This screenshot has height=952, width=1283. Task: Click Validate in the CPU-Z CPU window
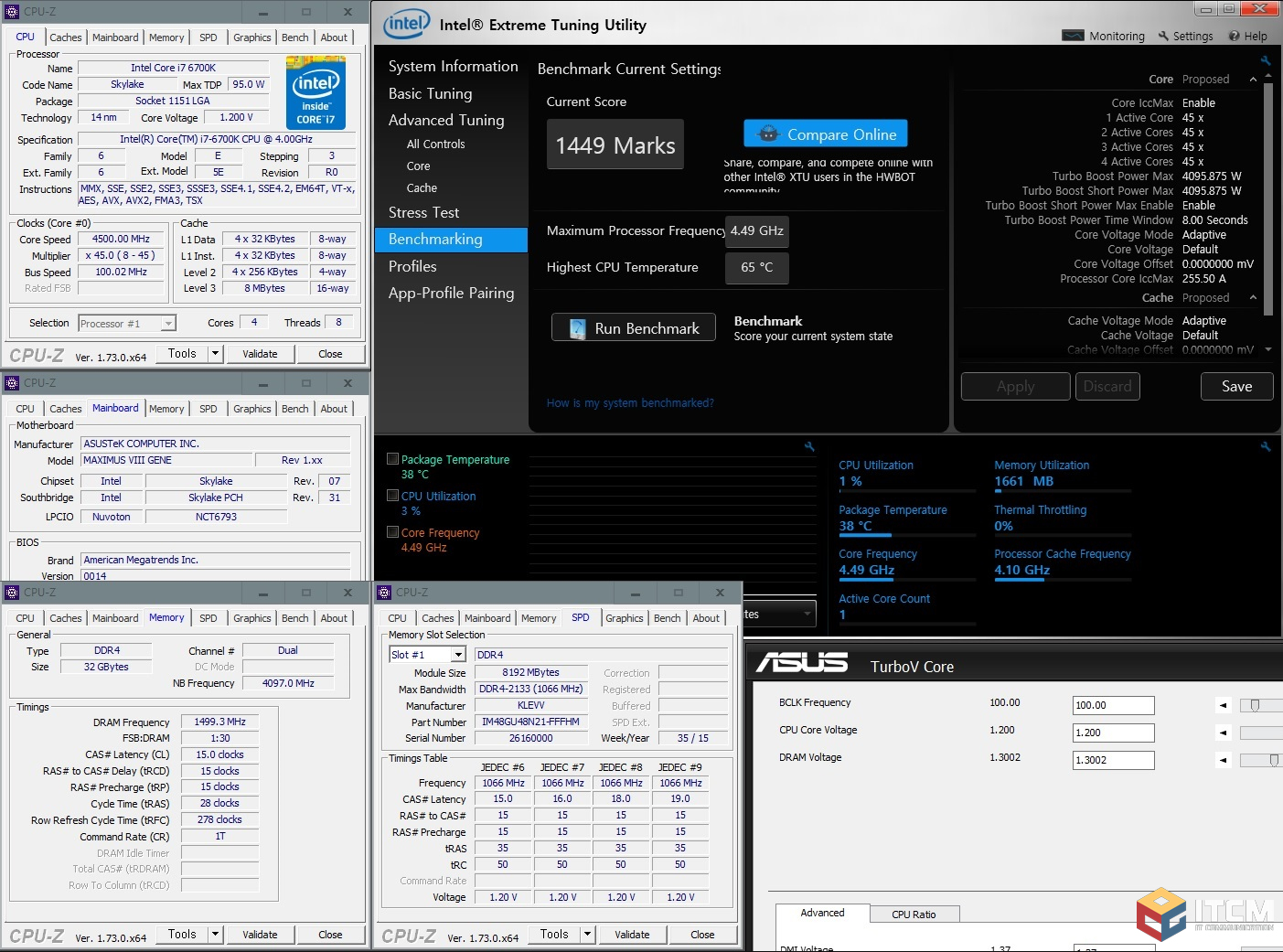tap(260, 354)
